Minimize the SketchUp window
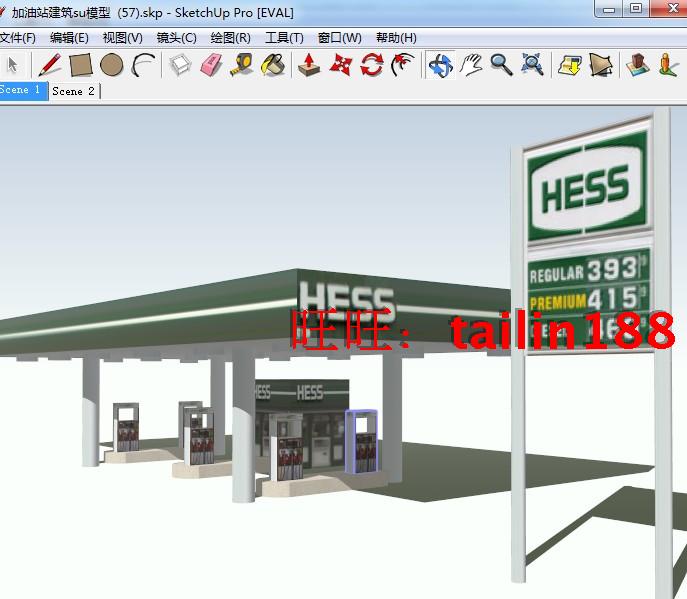Image resolution: width=687 pixels, height=599 pixels. pos(609,9)
